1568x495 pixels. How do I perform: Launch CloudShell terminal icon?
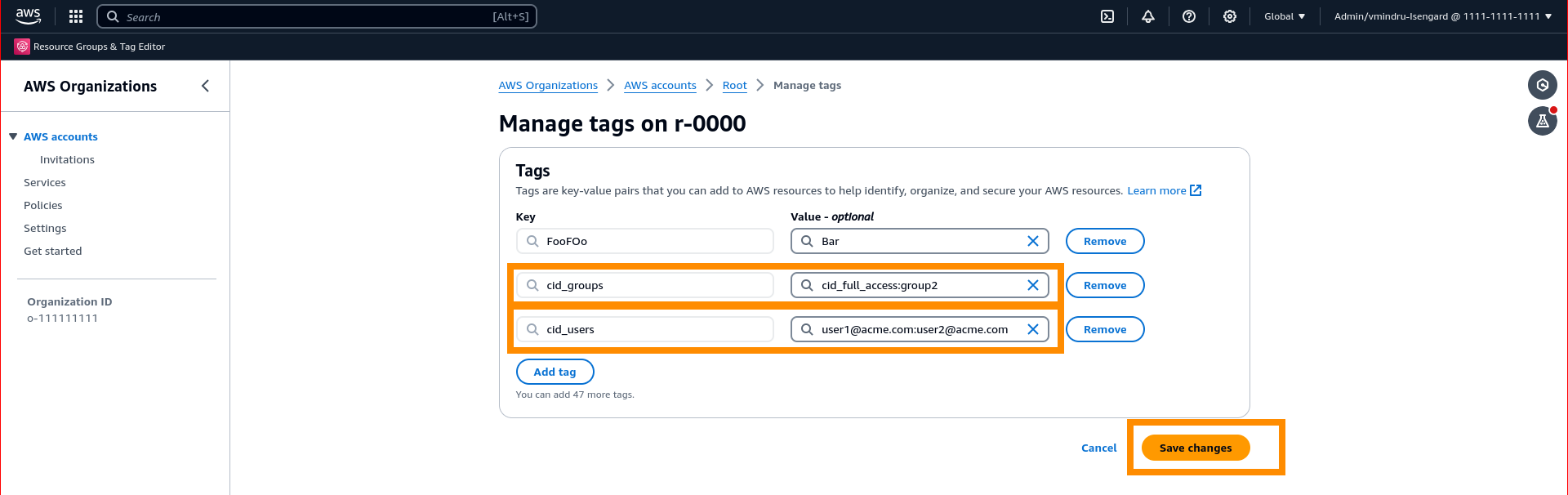coord(1107,16)
